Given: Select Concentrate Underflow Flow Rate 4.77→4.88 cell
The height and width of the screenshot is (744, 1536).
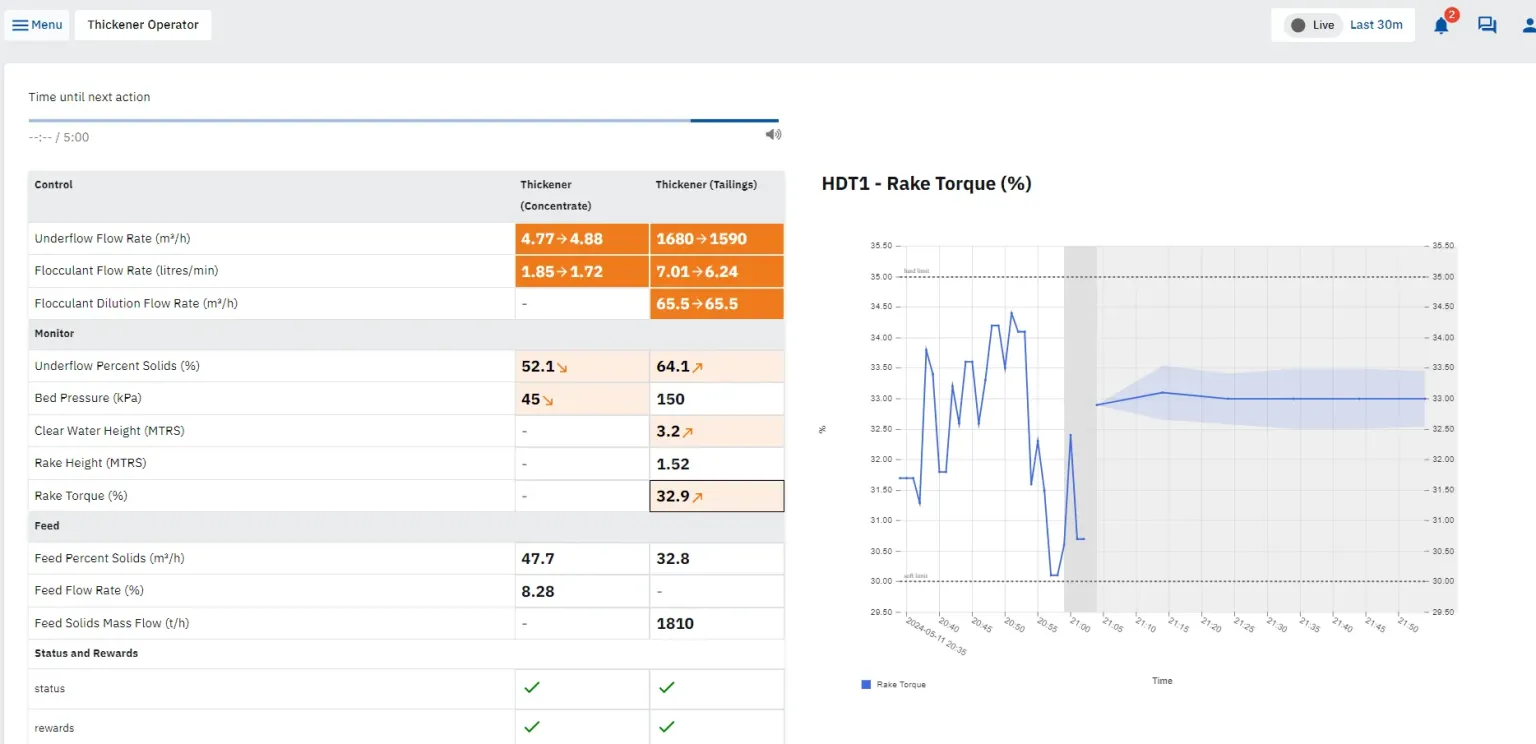Looking at the screenshot, I should click(x=582, y=239).
